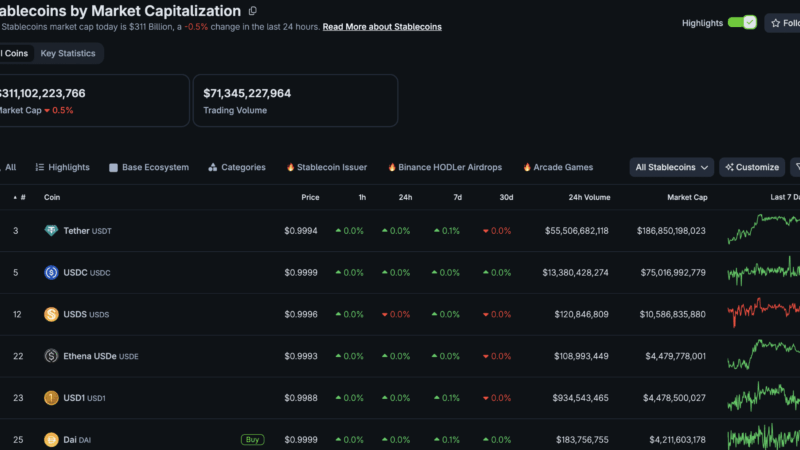Sort by 7d change column

pos(458,197)
